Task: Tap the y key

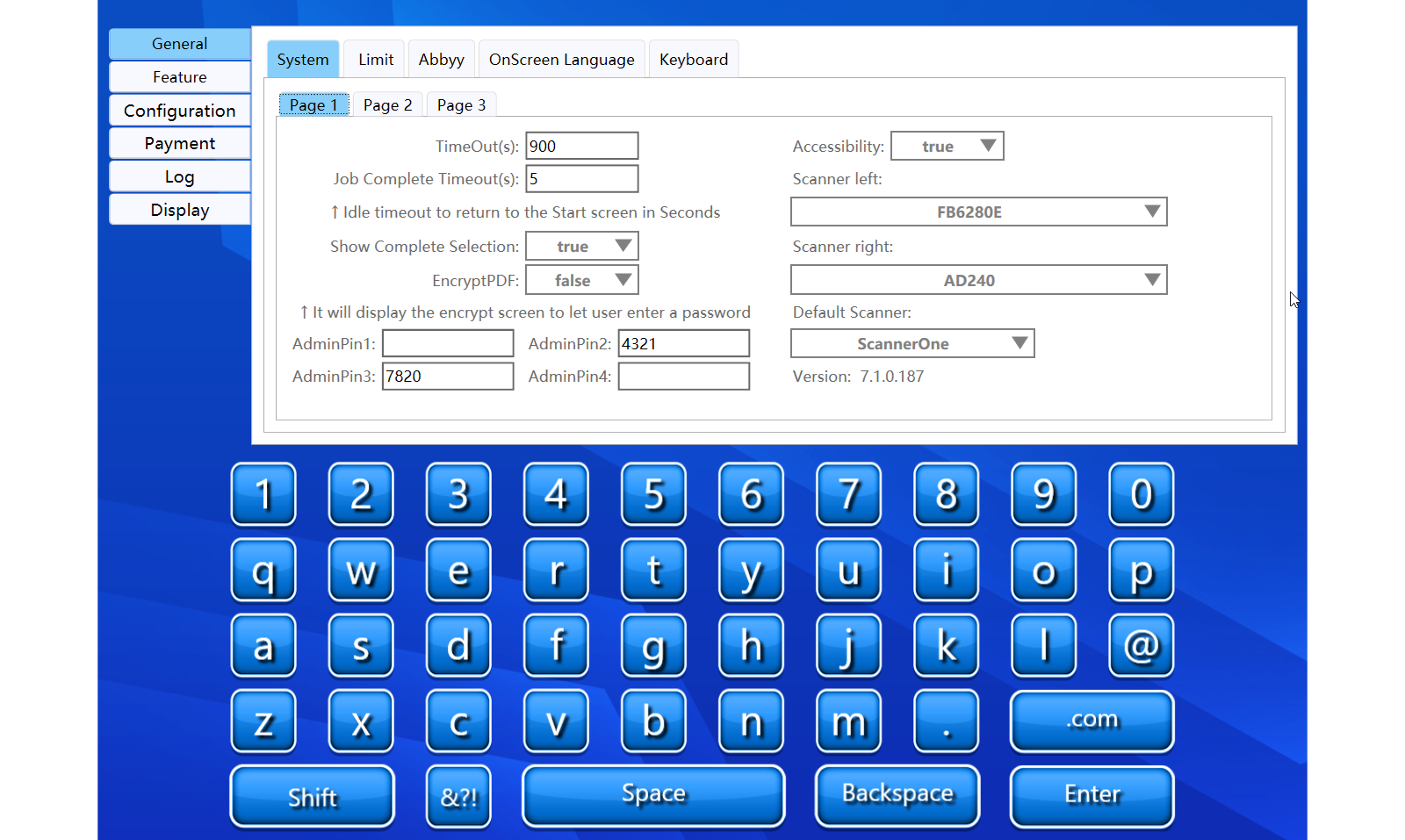Action: (x=751, y=571)
